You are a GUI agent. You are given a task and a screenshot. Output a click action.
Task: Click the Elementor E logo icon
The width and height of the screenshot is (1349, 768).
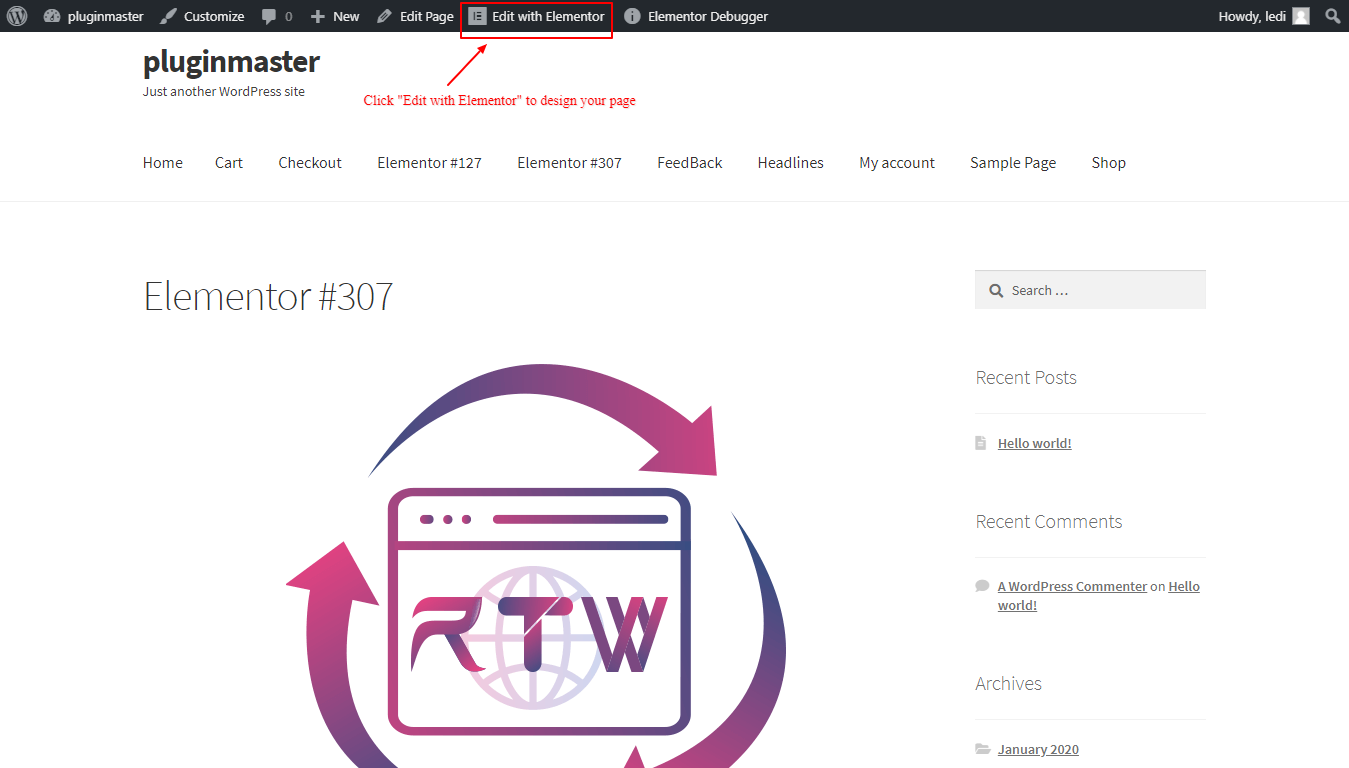[x=477, y=16]
